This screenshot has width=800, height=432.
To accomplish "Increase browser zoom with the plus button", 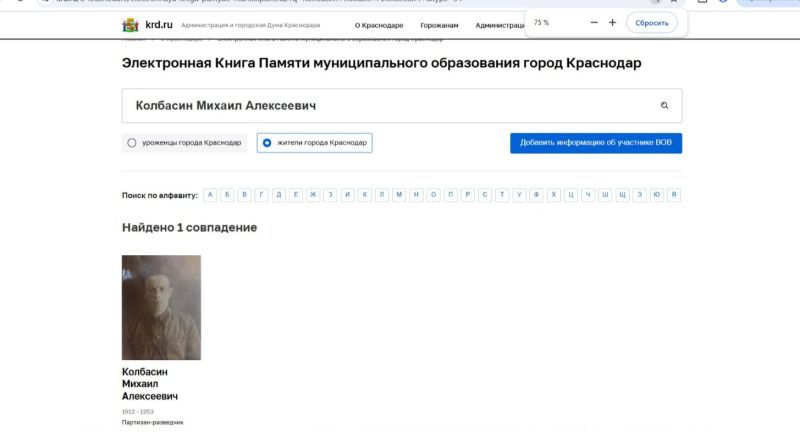I will tap(612, 22).
